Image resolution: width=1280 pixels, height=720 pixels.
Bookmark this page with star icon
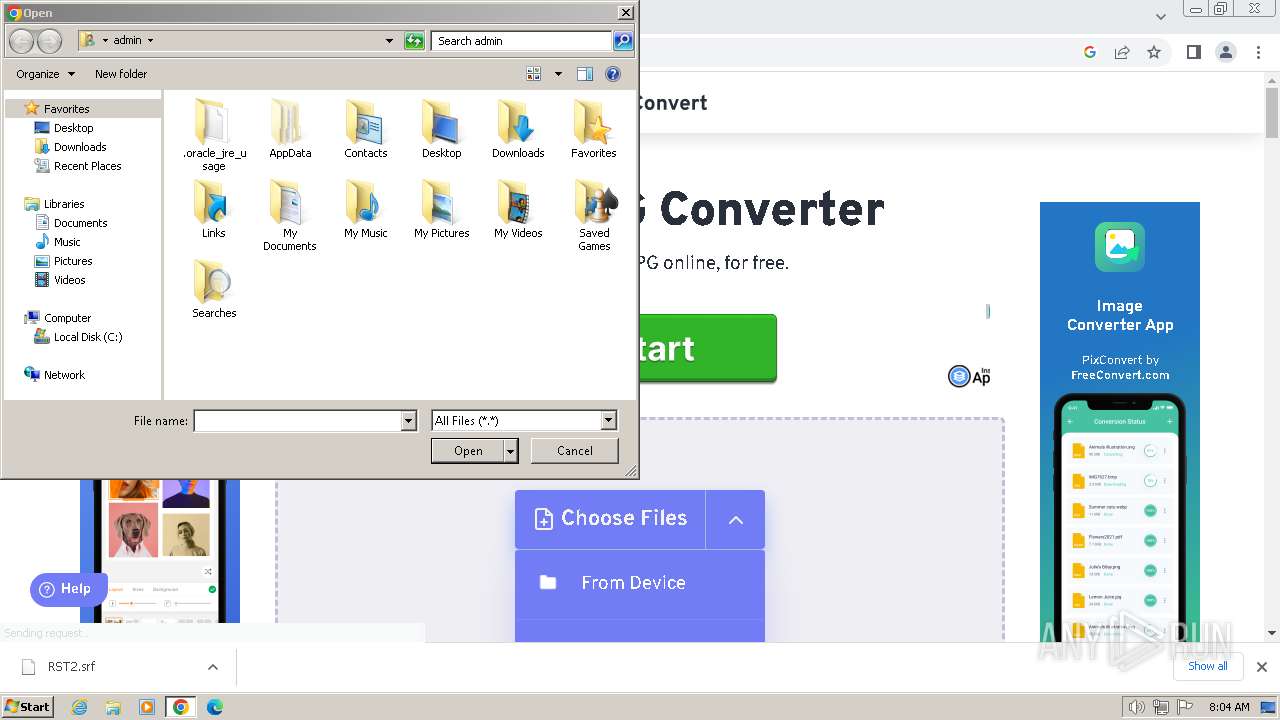[1154, 52]
